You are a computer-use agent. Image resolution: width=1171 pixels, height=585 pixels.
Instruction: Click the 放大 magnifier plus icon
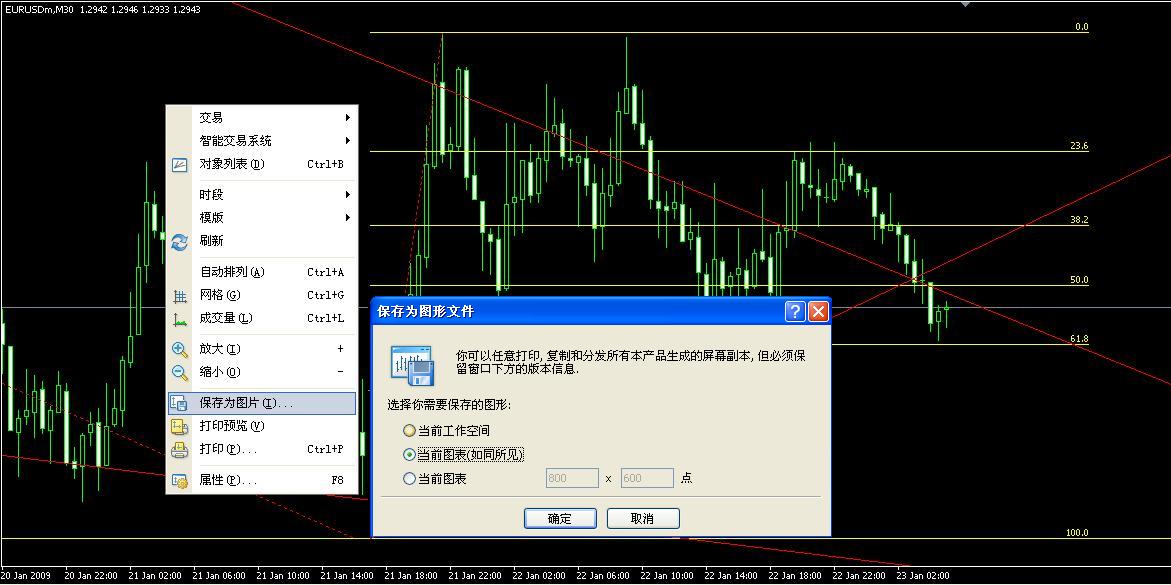pyautogui.click(x=180, y=349)
